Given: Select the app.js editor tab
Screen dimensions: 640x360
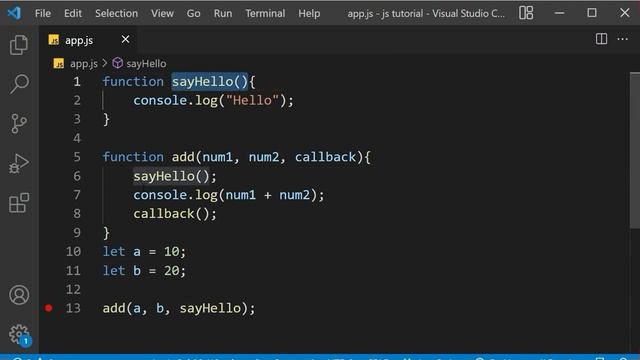Looking at the screenshot, I should tap(88, 40).
